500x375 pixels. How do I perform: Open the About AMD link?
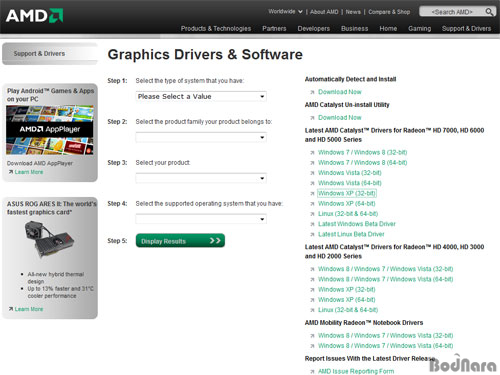(324, 12)
